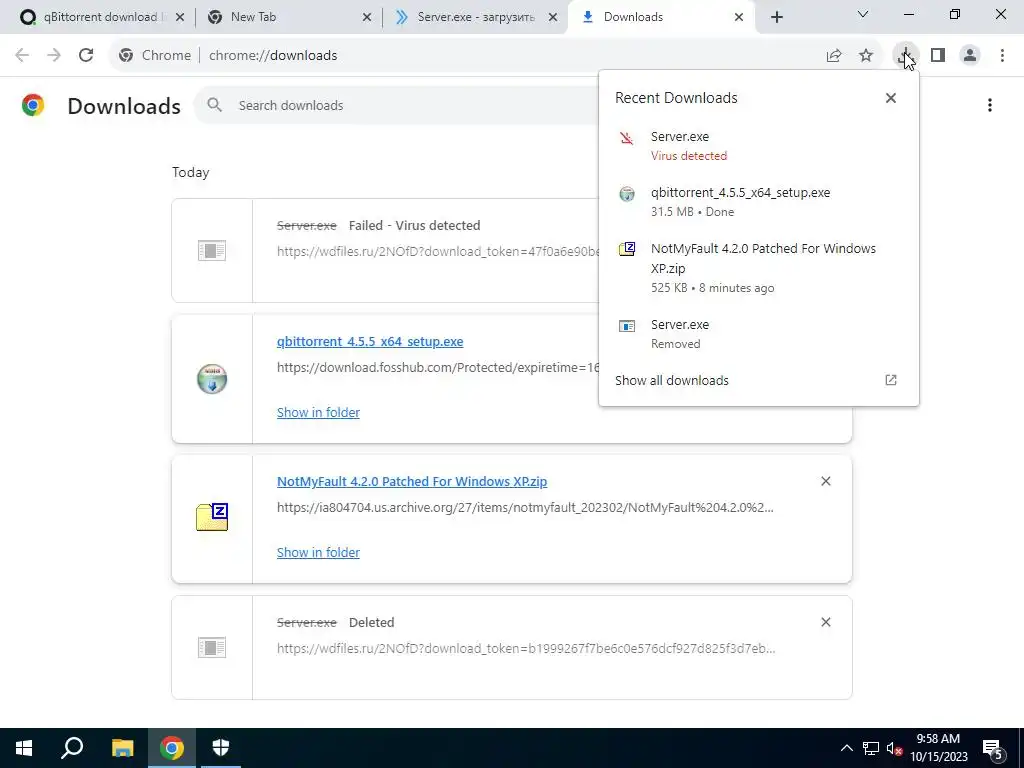Remove deleted Server.exe entry from list

pyautogui.click(x=825, y=622)
